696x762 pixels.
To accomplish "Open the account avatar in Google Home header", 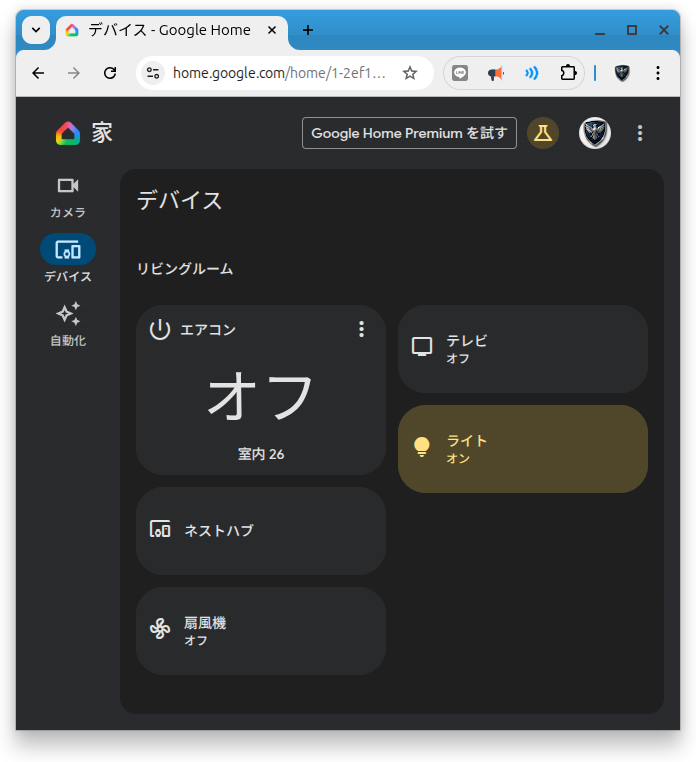I will 595,133.
